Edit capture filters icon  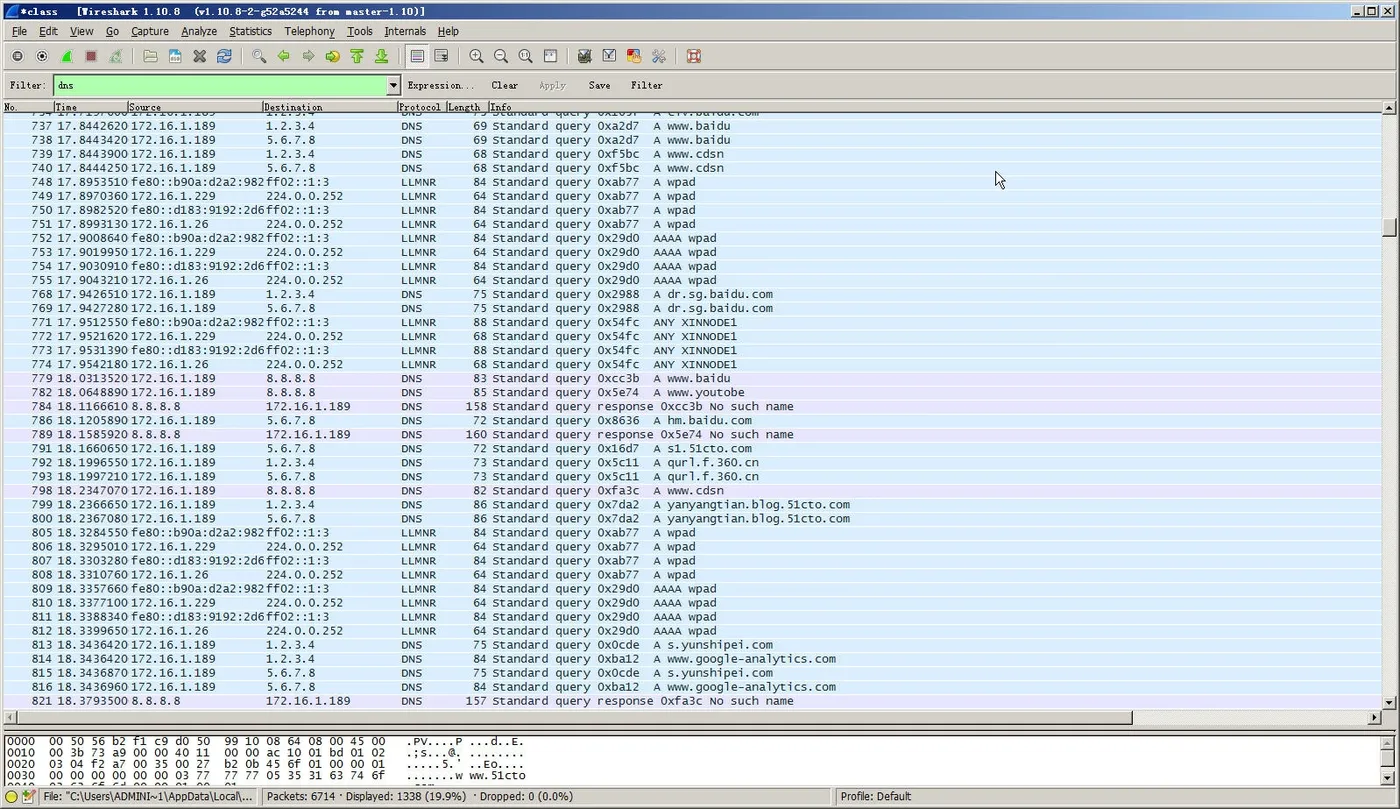coord(585,57)
